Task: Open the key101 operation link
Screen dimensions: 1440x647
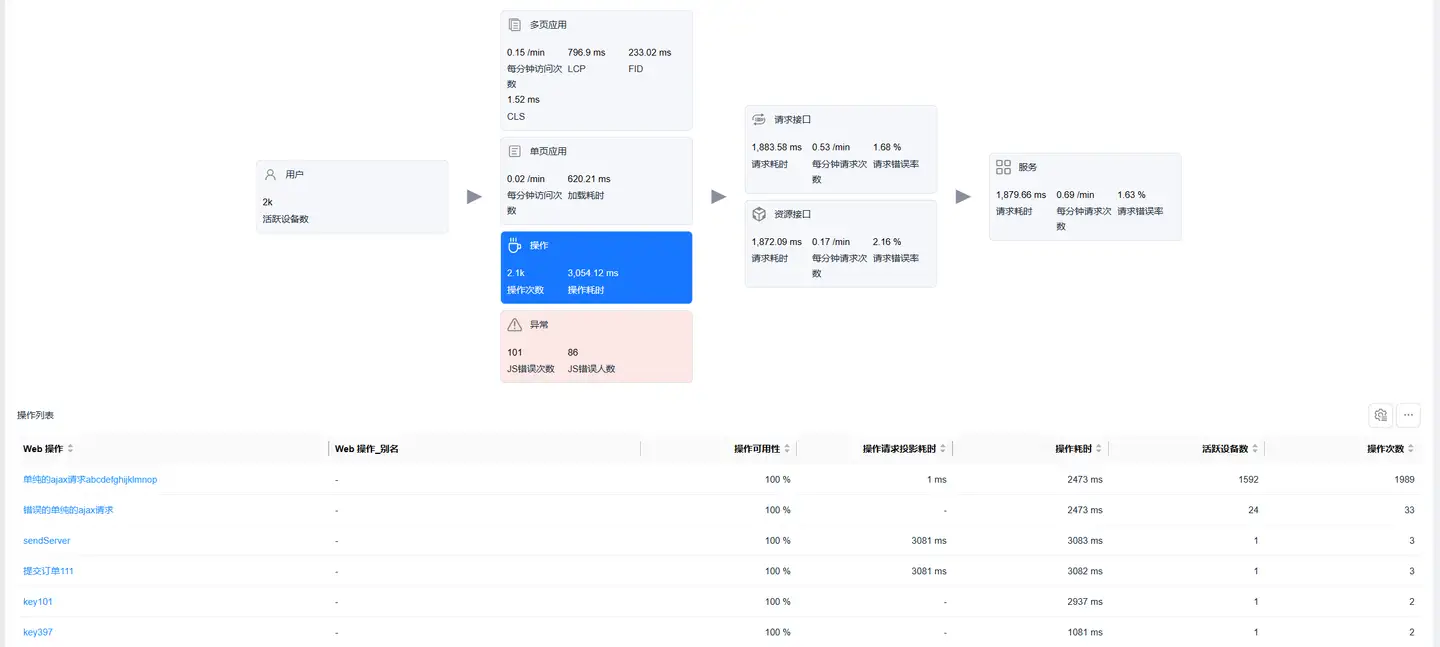Action: coord(38,602)
